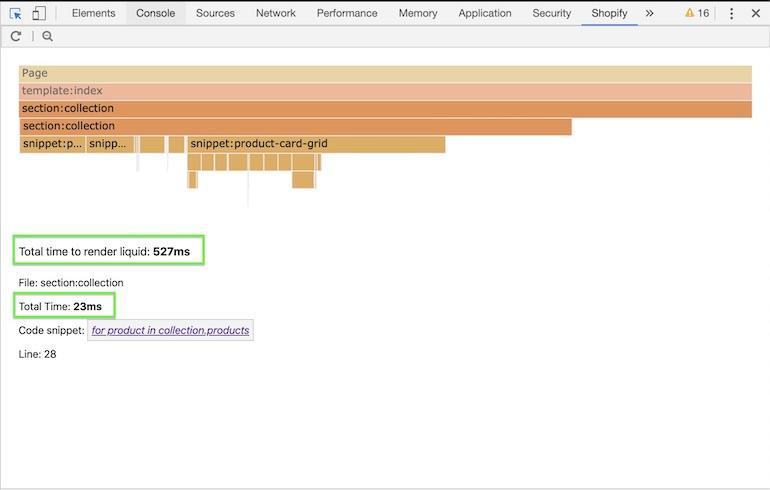Screen dimensions: 770x490
Task: Select the Shopify tab
Action: (609, 13)
